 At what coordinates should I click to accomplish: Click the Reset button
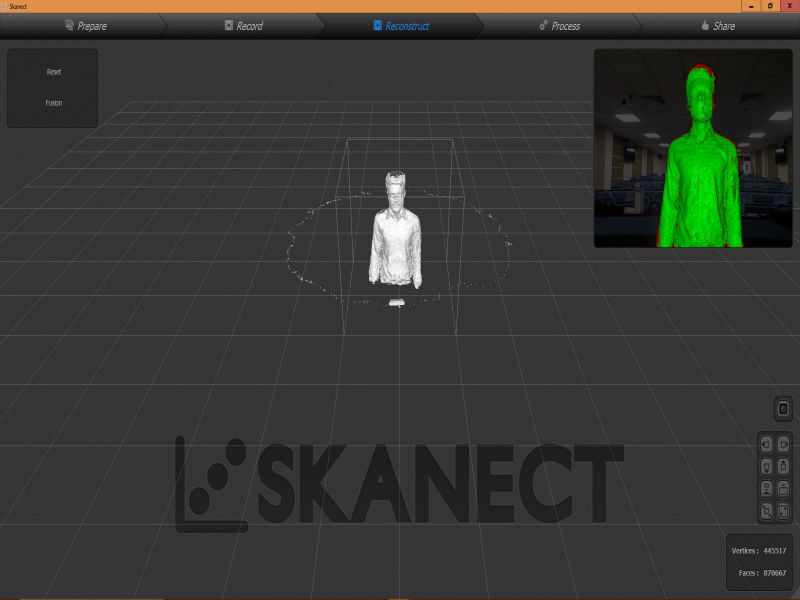coord(54,72)
